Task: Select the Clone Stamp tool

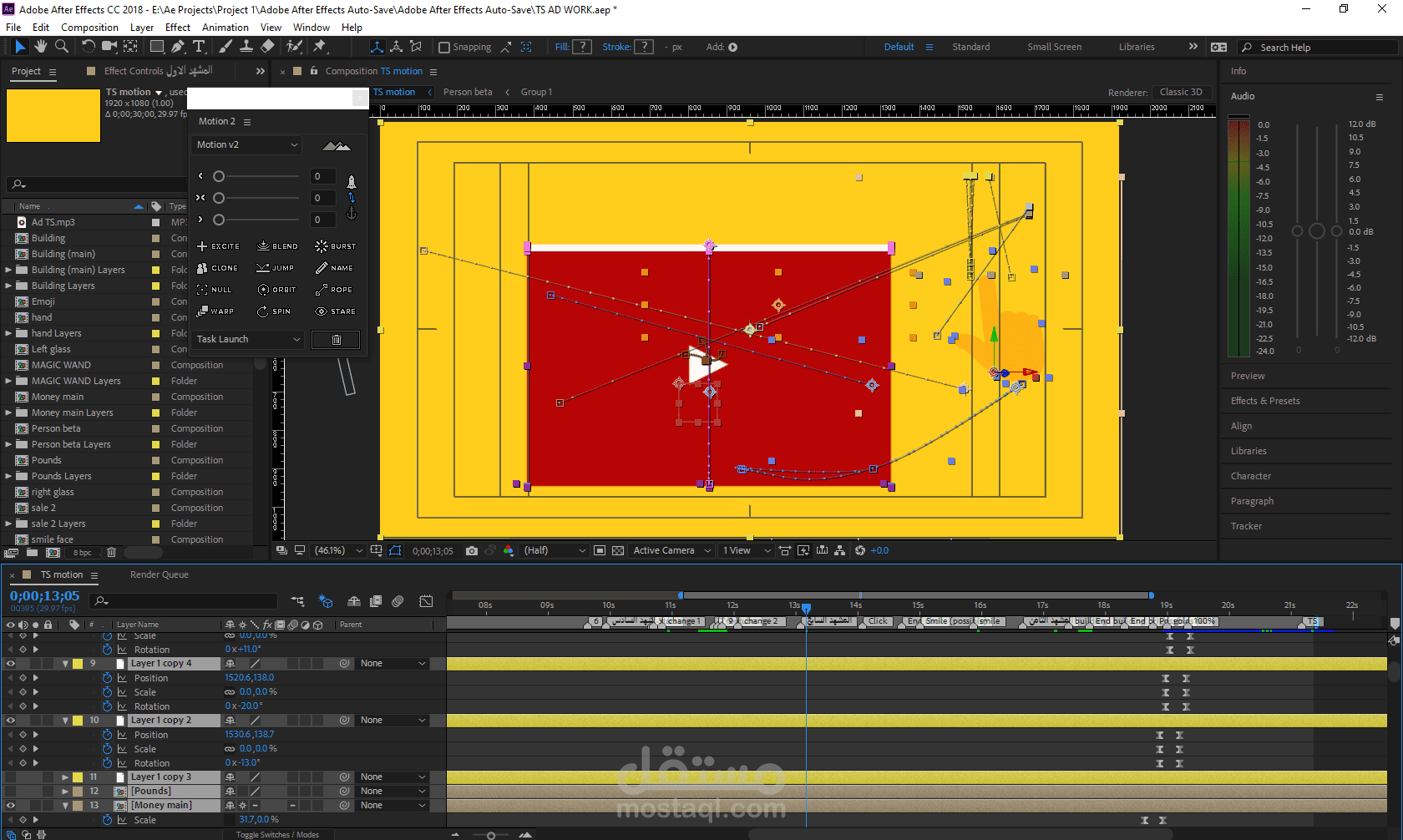Action: pos(246,47)
